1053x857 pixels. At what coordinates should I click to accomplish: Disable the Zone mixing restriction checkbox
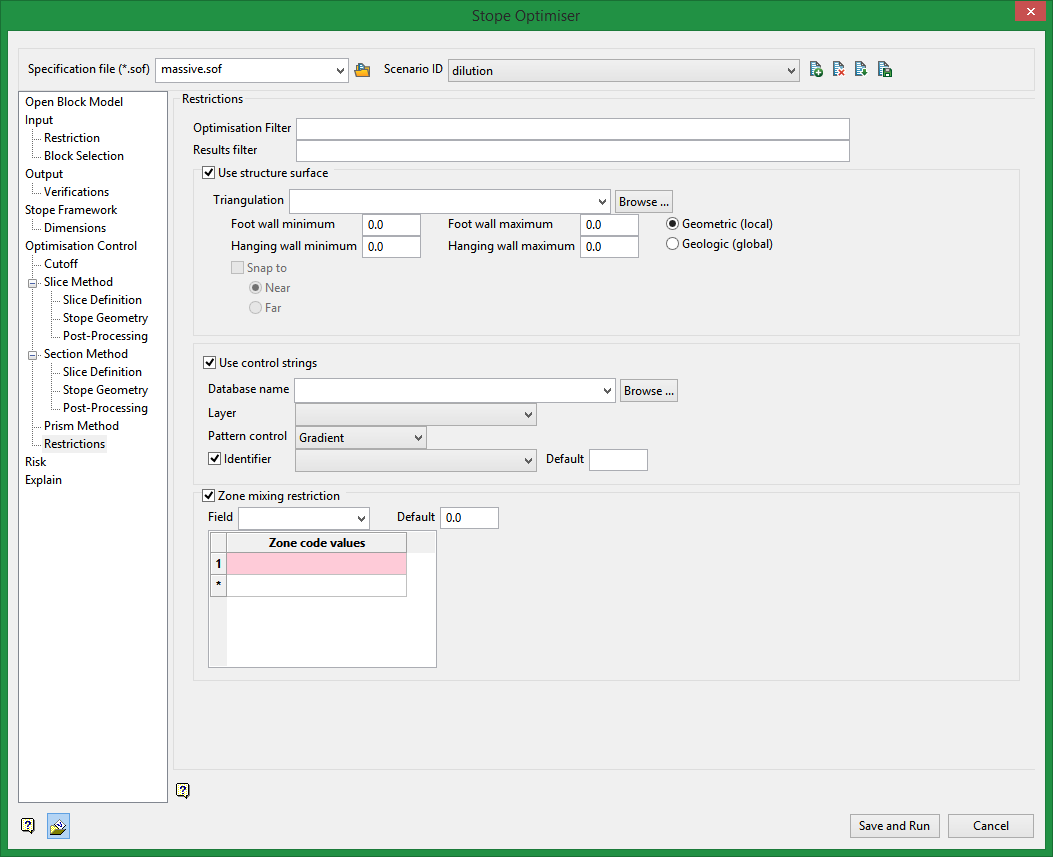(x=209, y=496)
